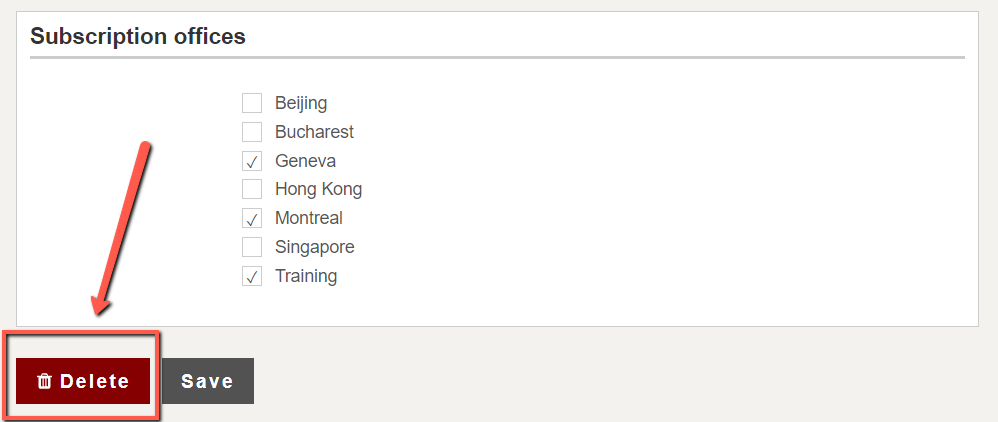The image size is (998, 422).
Task: Disable the Training checkbox
Action: [x=252, y=276]
